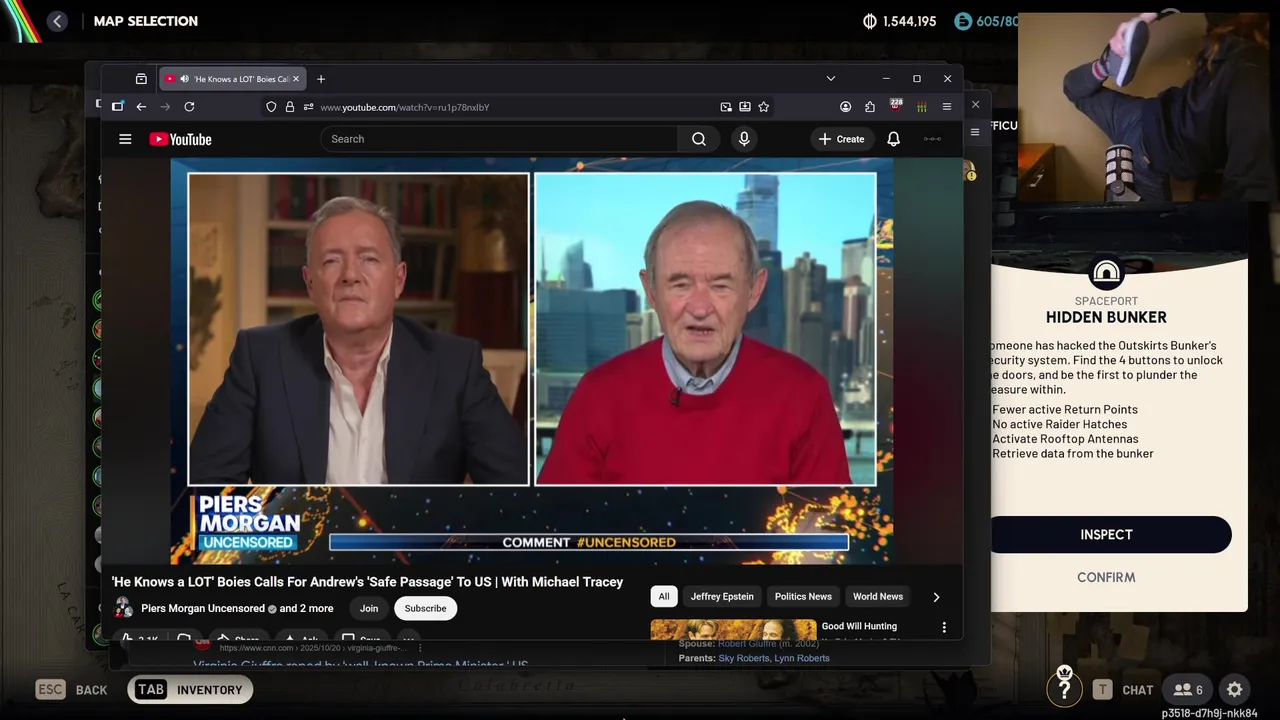Open a new browser tab
Viewport: 1280px width, 720px height.
pyautogui.click(x=321, y=79)
